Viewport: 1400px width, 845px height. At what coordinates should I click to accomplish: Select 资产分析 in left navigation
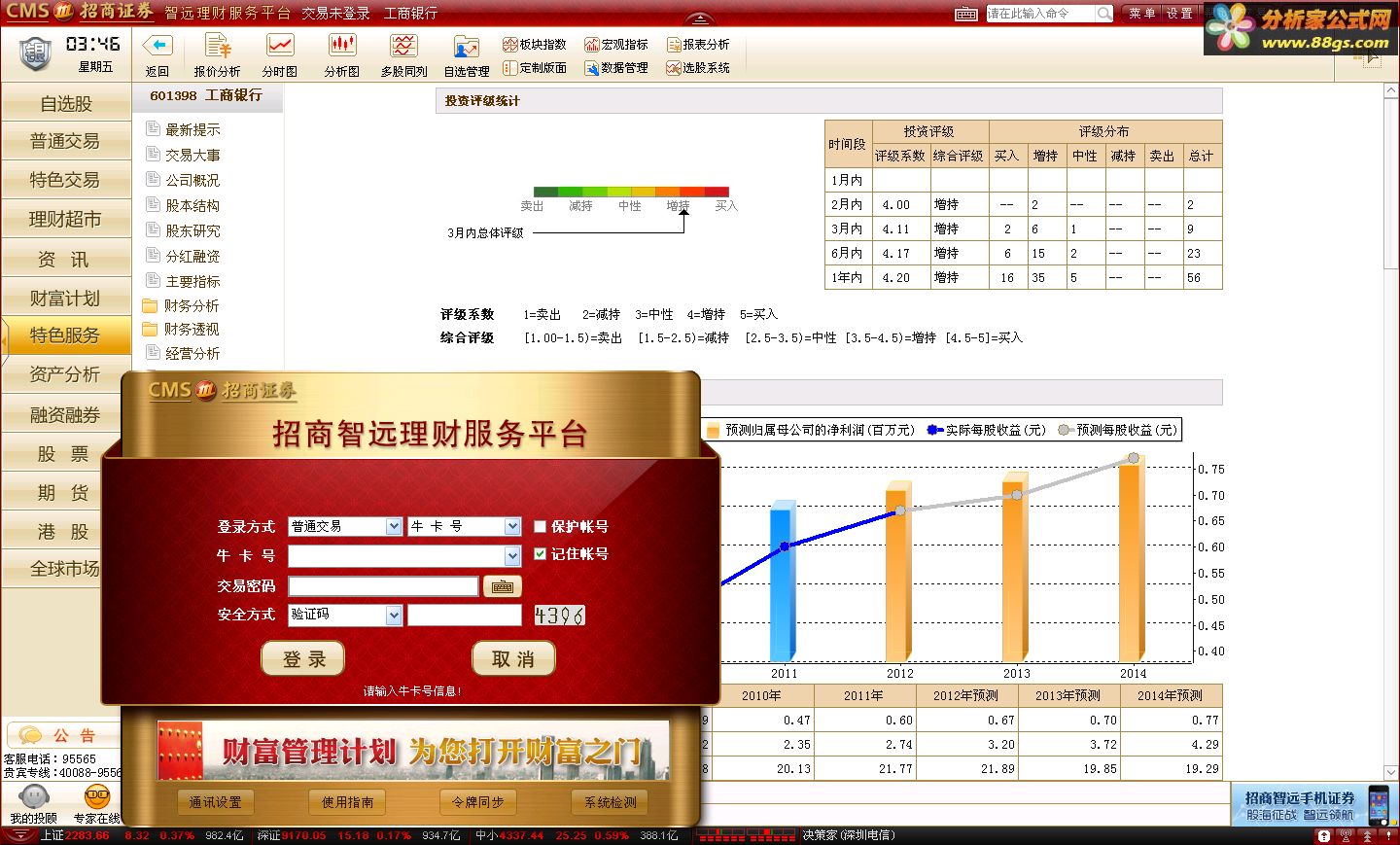65,374
